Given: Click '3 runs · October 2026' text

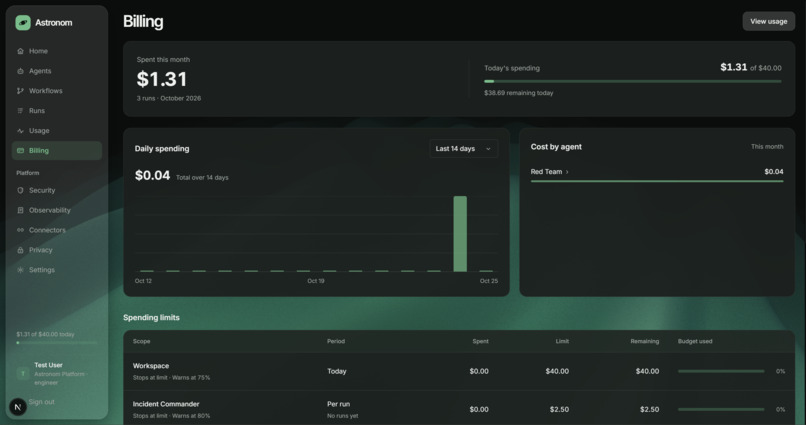Looking at the screenshot, I should [169, 98].
